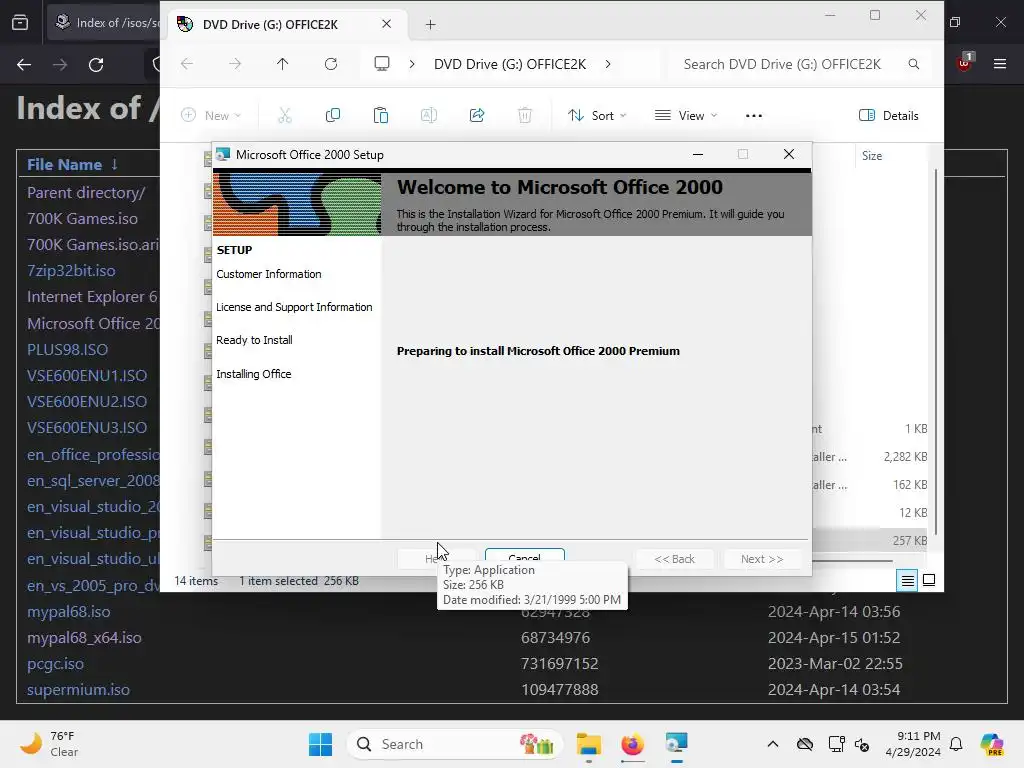
Task: Open Firefox from the taskbar
Action: click(632, 744)
